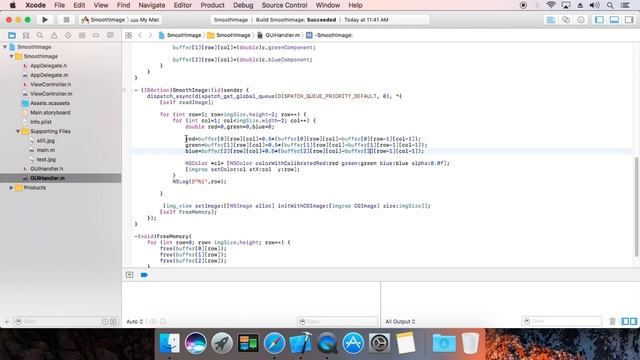Viewport: 640px width, 360px height.
Task: Toggle the debug area visibility
Action: (x=614, y=20)
